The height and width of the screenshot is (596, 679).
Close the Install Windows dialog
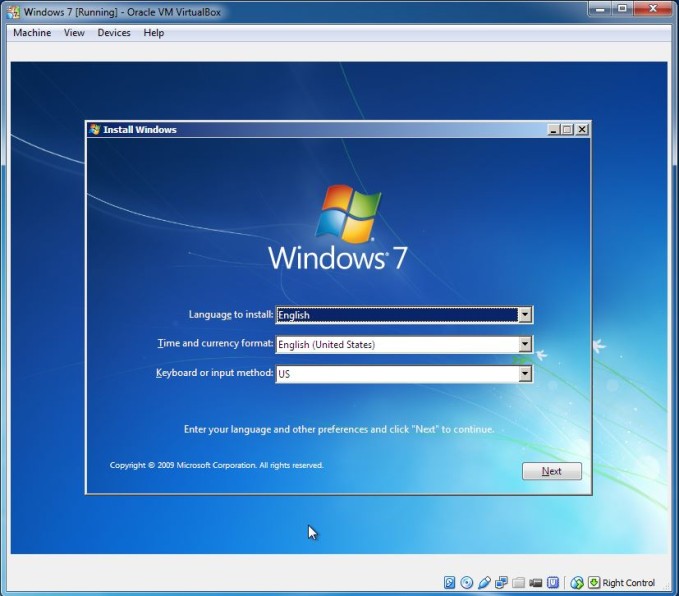click(582, 130)
